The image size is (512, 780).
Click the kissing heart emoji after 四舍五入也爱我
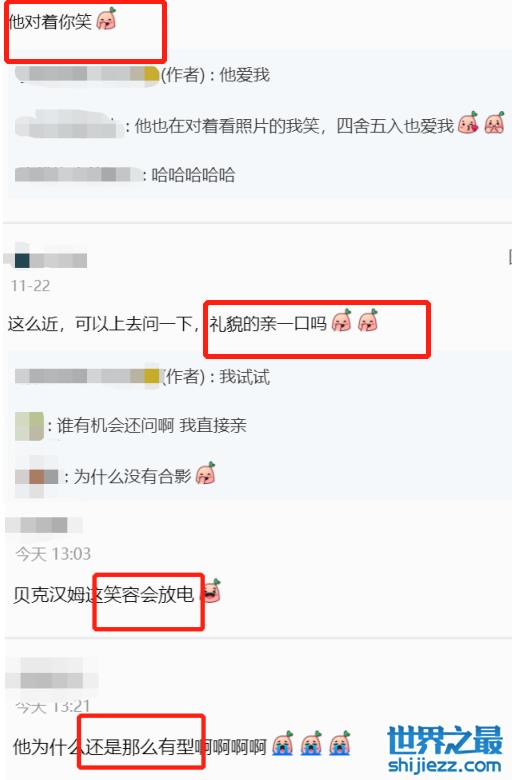468,123
